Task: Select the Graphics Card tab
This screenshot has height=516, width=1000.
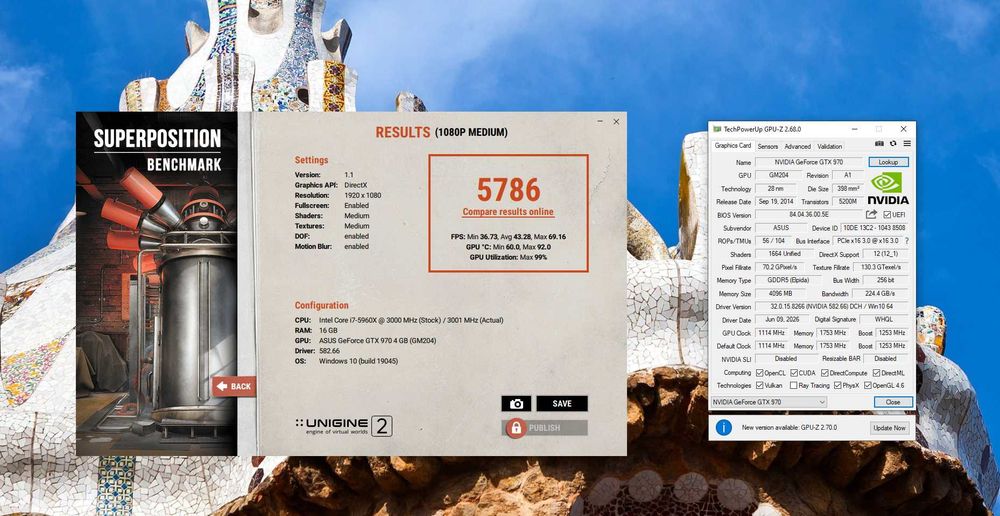Action: [x=733, y=145]
